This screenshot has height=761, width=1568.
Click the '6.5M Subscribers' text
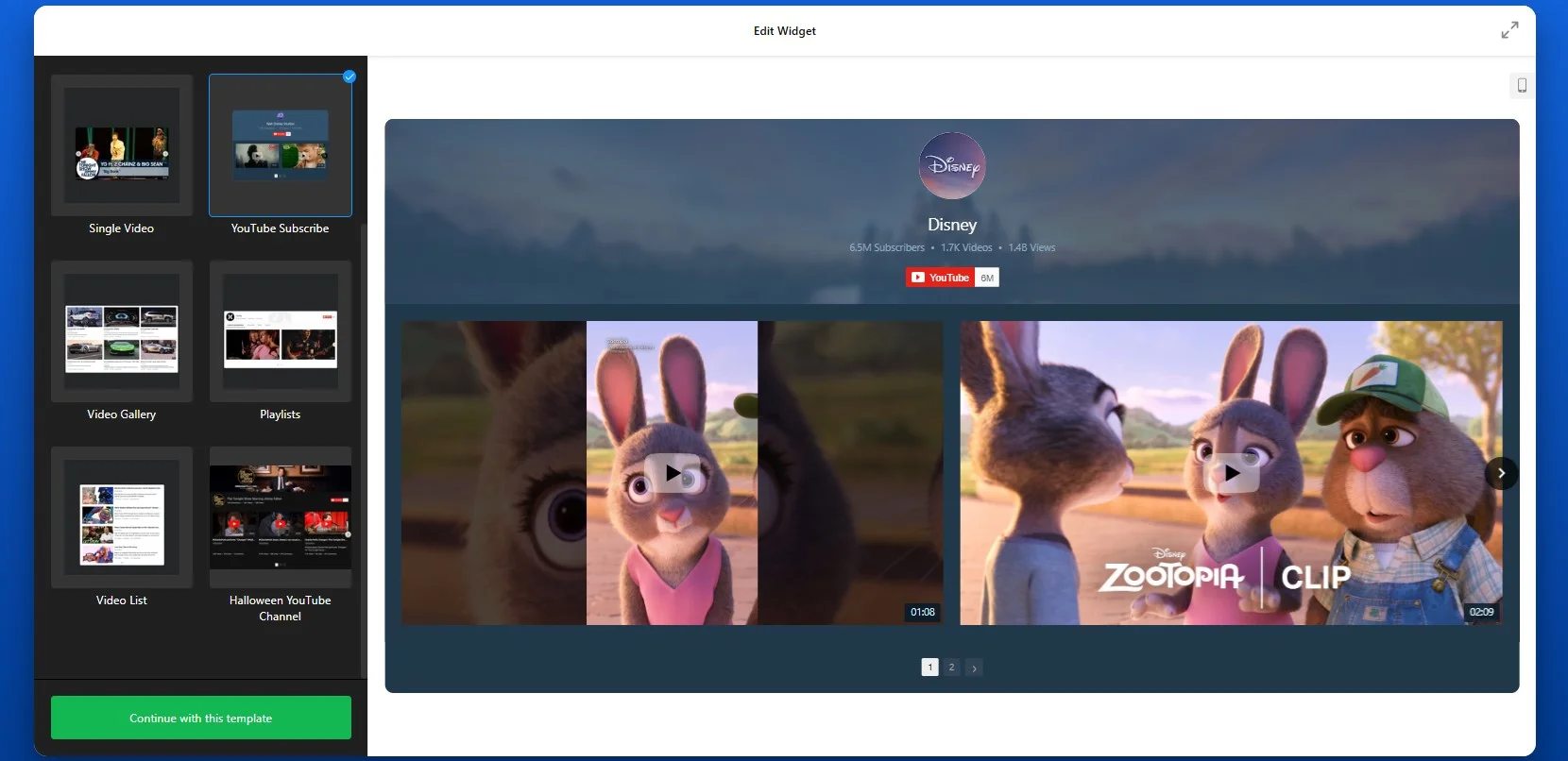887,247
